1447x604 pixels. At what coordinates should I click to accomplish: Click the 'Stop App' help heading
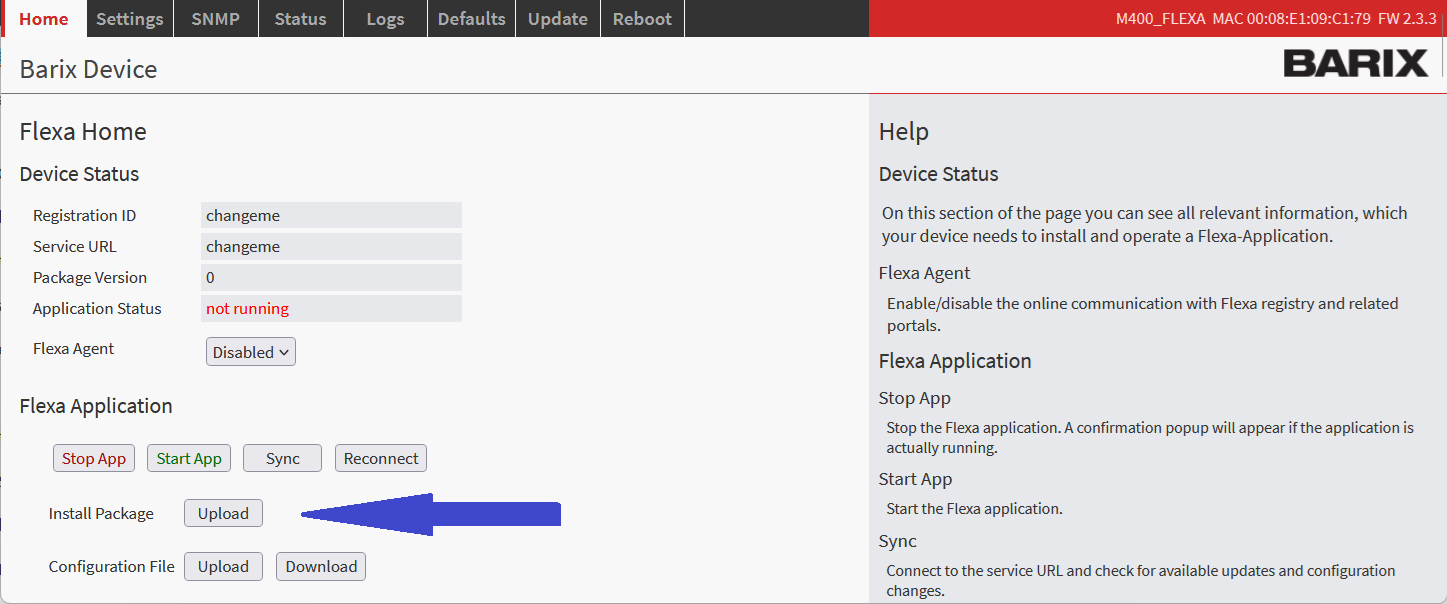(914, 398)
